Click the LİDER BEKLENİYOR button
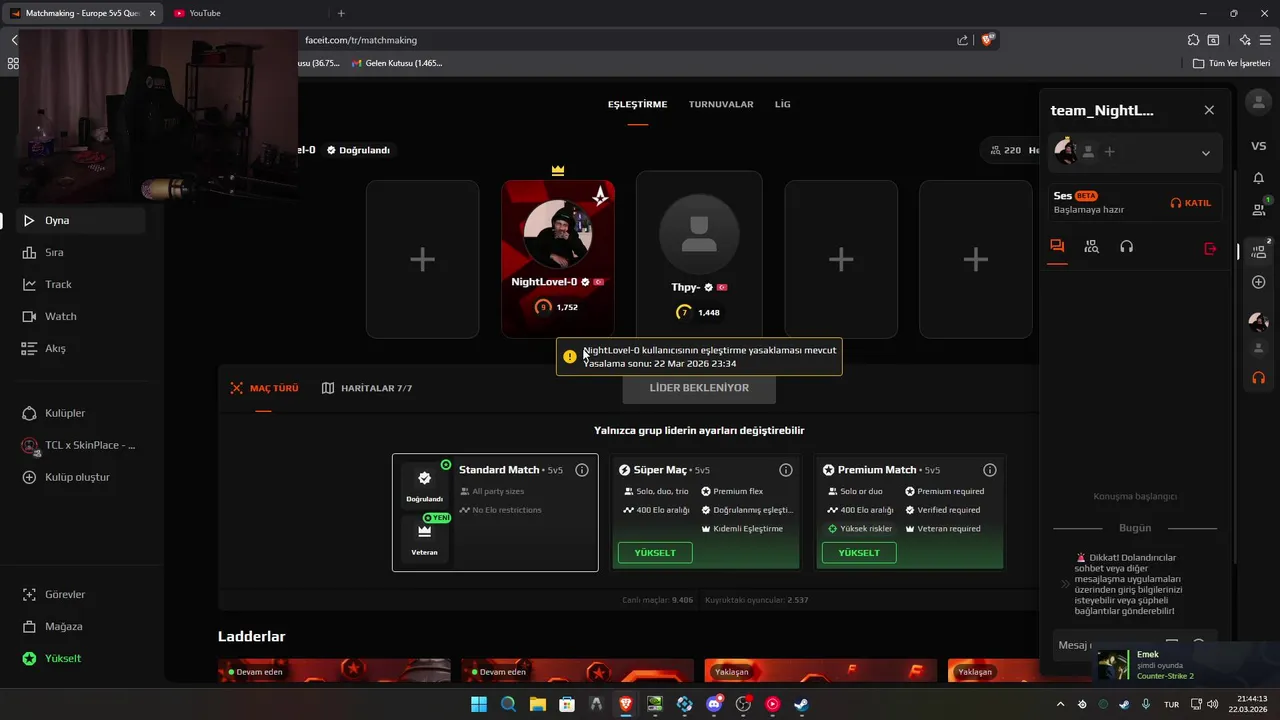 [x=699, y=387]
